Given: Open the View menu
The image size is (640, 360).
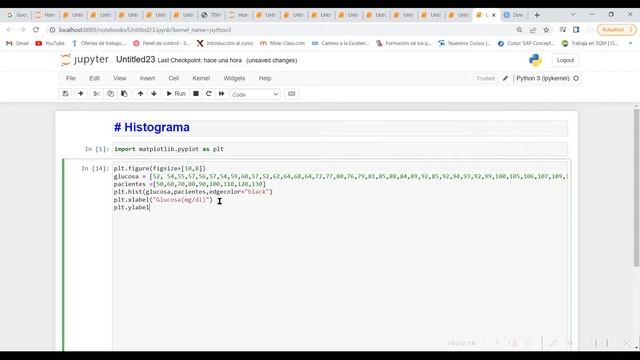Looking at the screenshot, I should (x=120, y=78).
